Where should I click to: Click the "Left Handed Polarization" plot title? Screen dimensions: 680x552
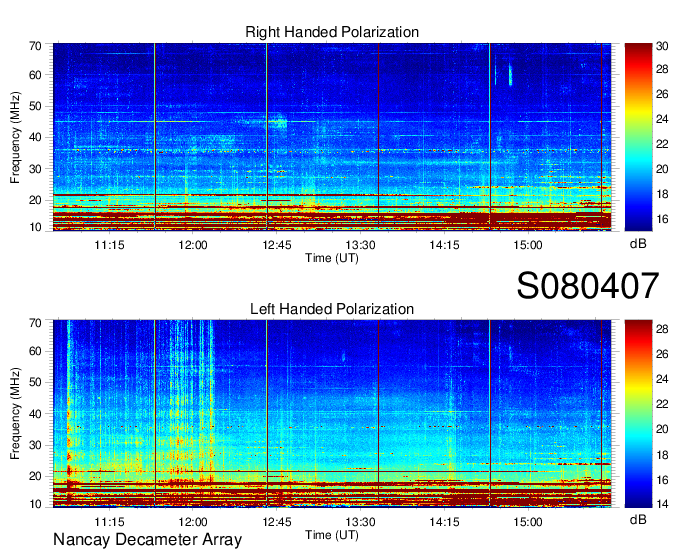tap(332, 309)
